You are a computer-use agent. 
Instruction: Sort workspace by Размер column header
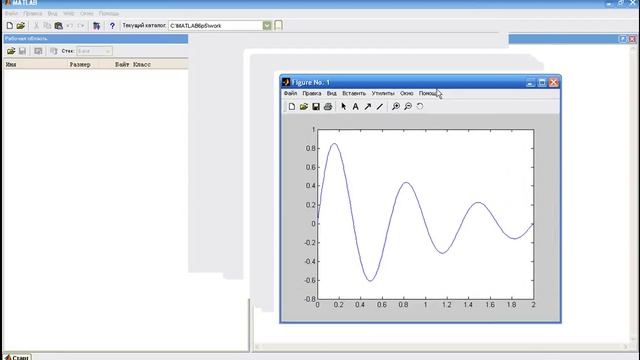click(80, 64)
